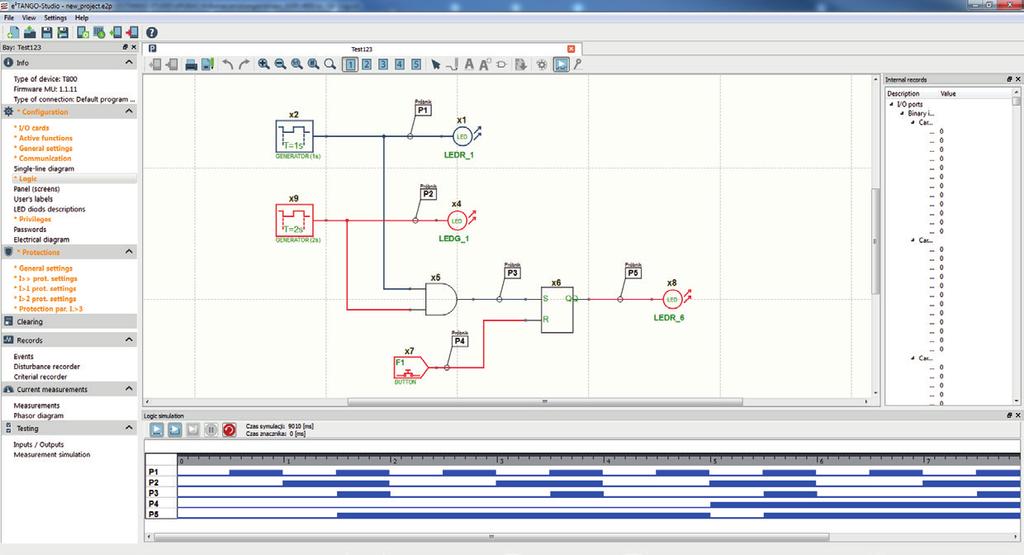Open I/O cards configuration

tap(33, 128)
